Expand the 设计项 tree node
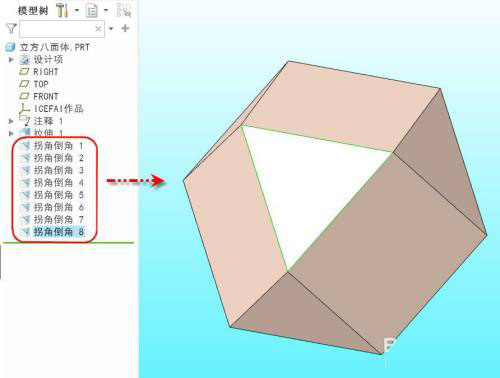 tap(11, 60)
